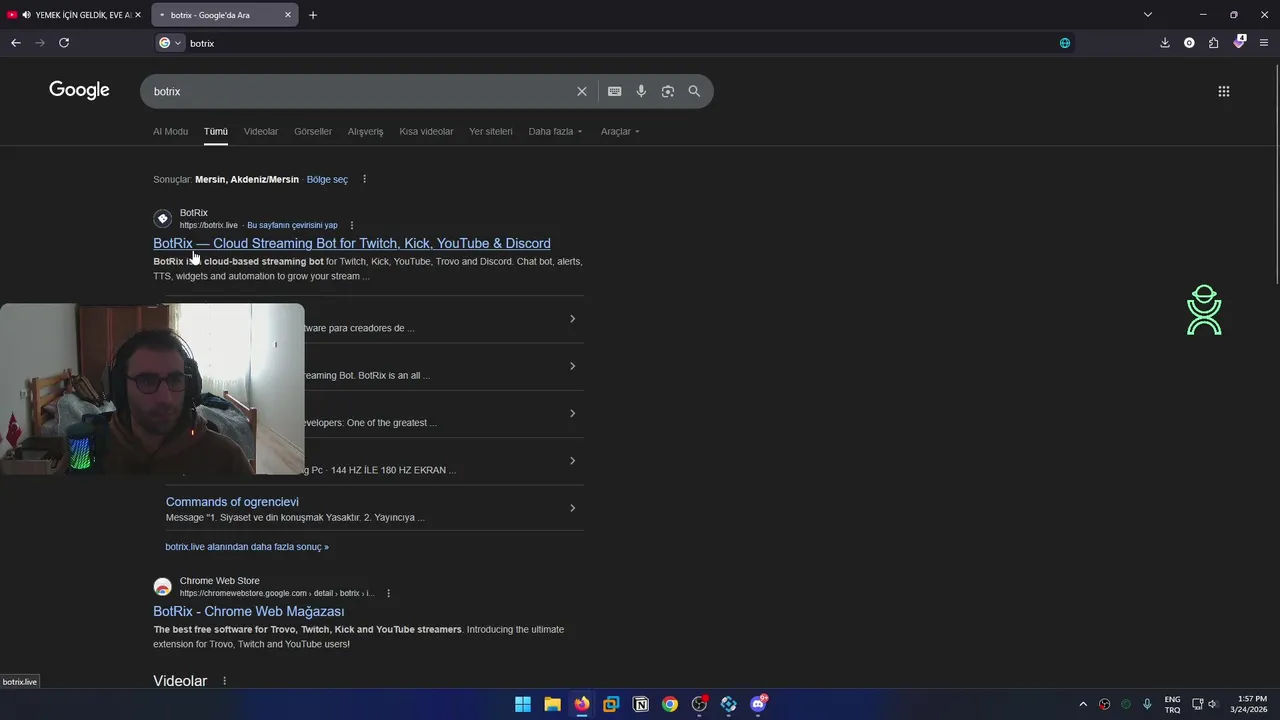
Task: Open the Firefox extensions puzzle icon
Action: click(x=1214, y=43)
